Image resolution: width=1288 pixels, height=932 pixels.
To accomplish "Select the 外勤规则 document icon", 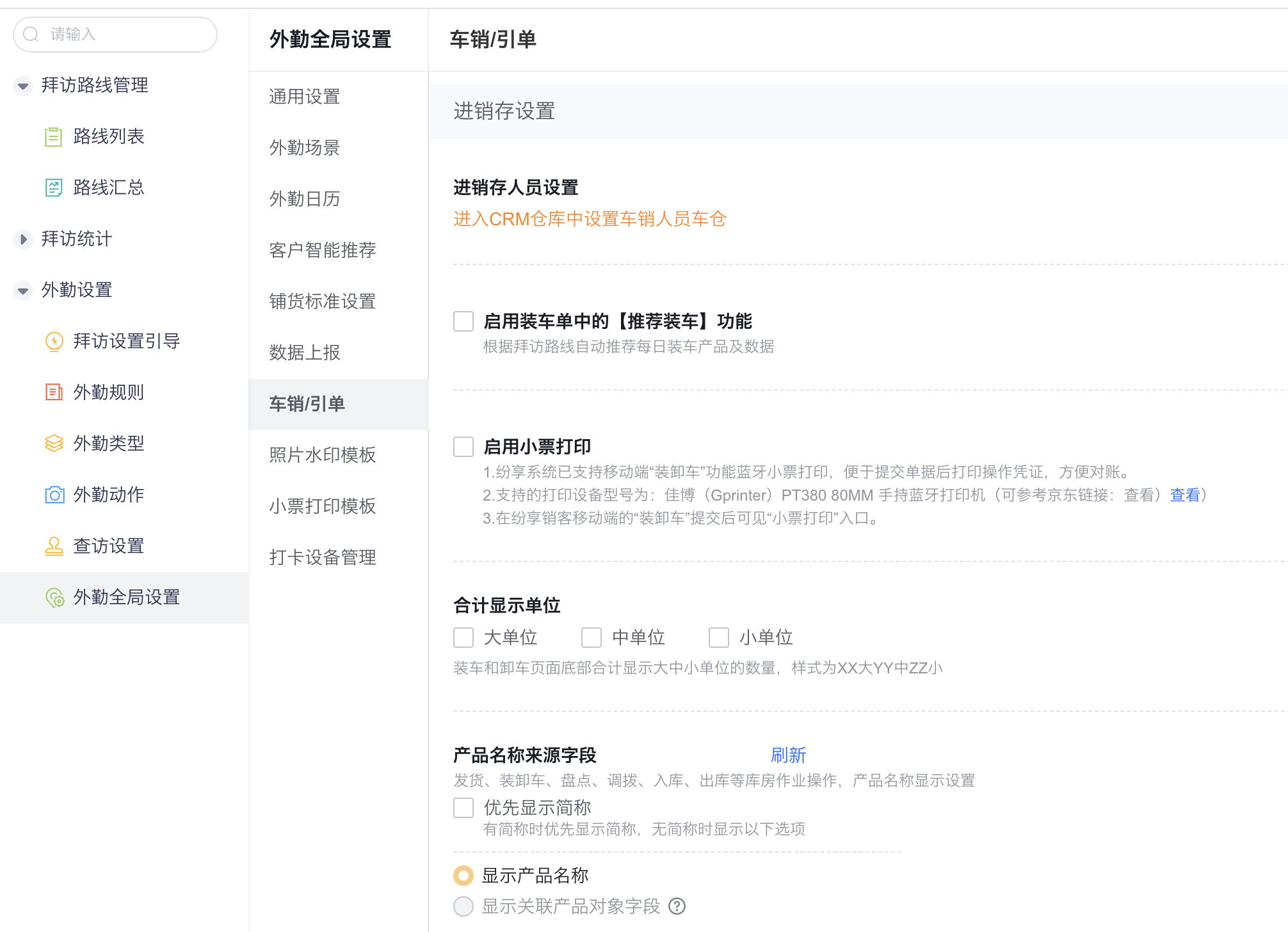I will (x=54, y=392).
